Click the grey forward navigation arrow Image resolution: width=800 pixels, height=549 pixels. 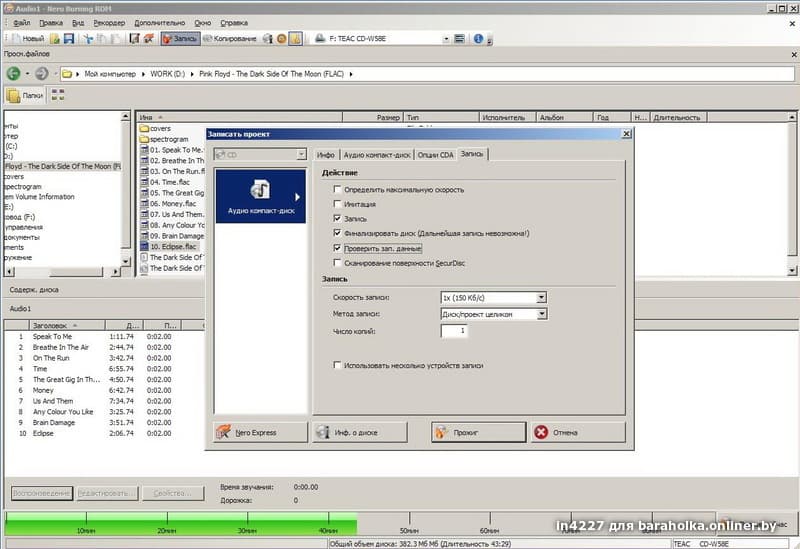coord(42,73)
